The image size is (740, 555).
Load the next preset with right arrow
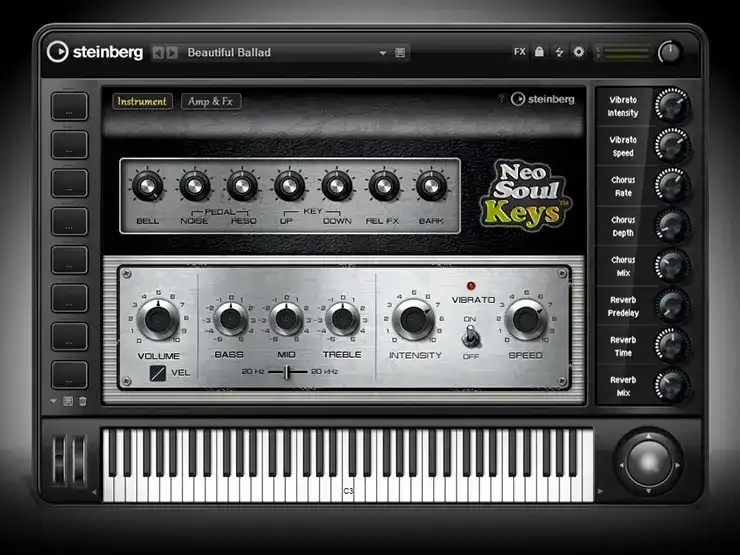[172, 52]
